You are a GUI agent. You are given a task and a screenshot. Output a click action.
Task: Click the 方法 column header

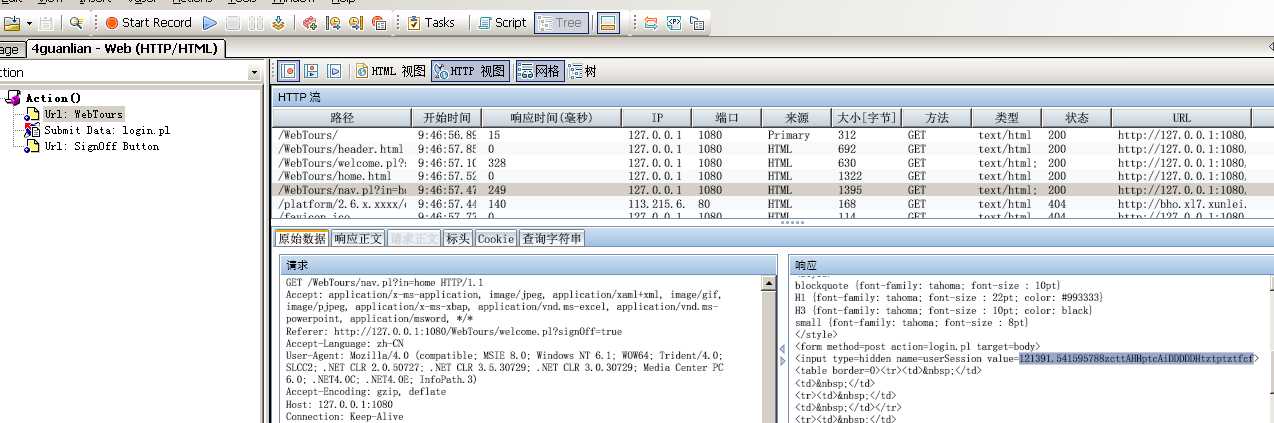(936, 118)
